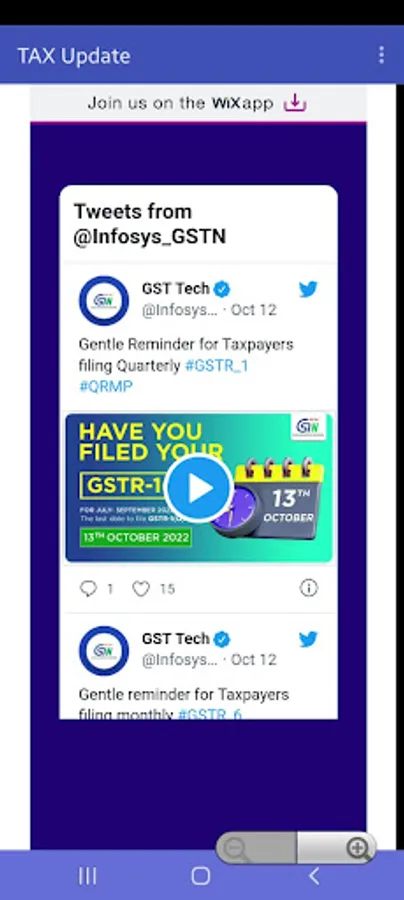This screenshot has width=404, height=900.
Task: Open Android recent apps button
Action: pyautogui.click(x=87, y=876)
